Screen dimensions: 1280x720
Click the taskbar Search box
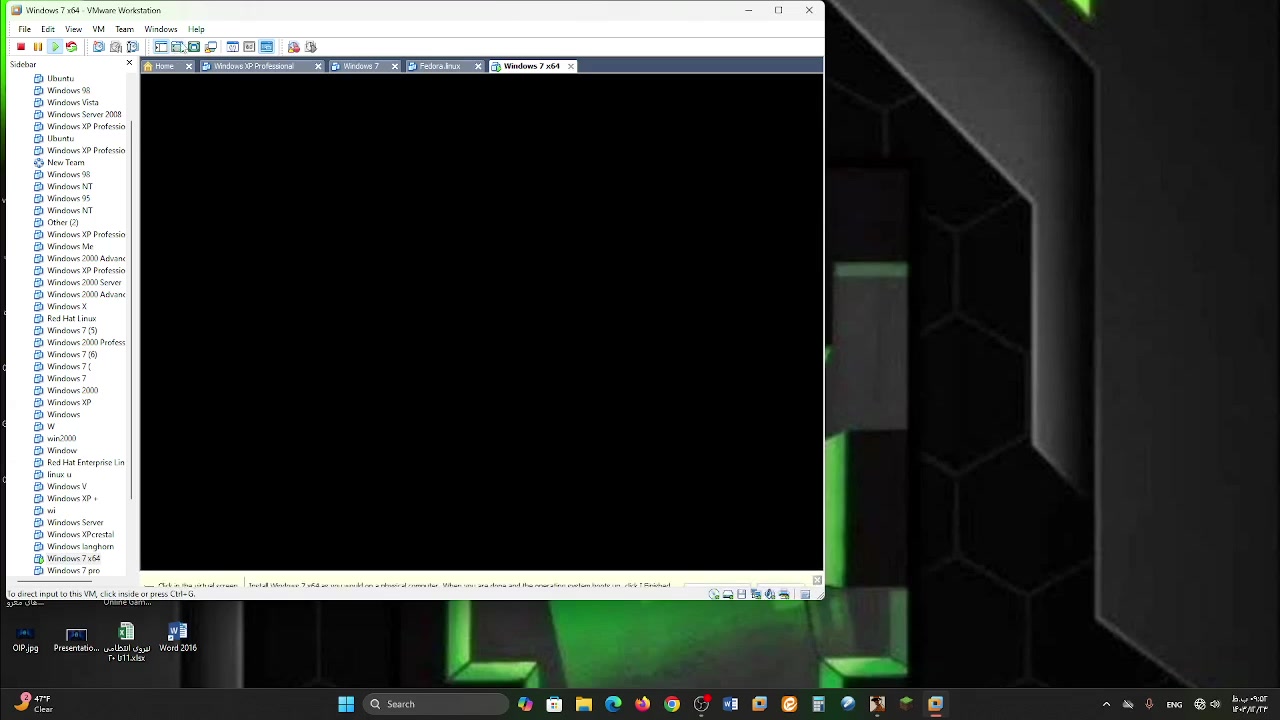pos(436,704)
